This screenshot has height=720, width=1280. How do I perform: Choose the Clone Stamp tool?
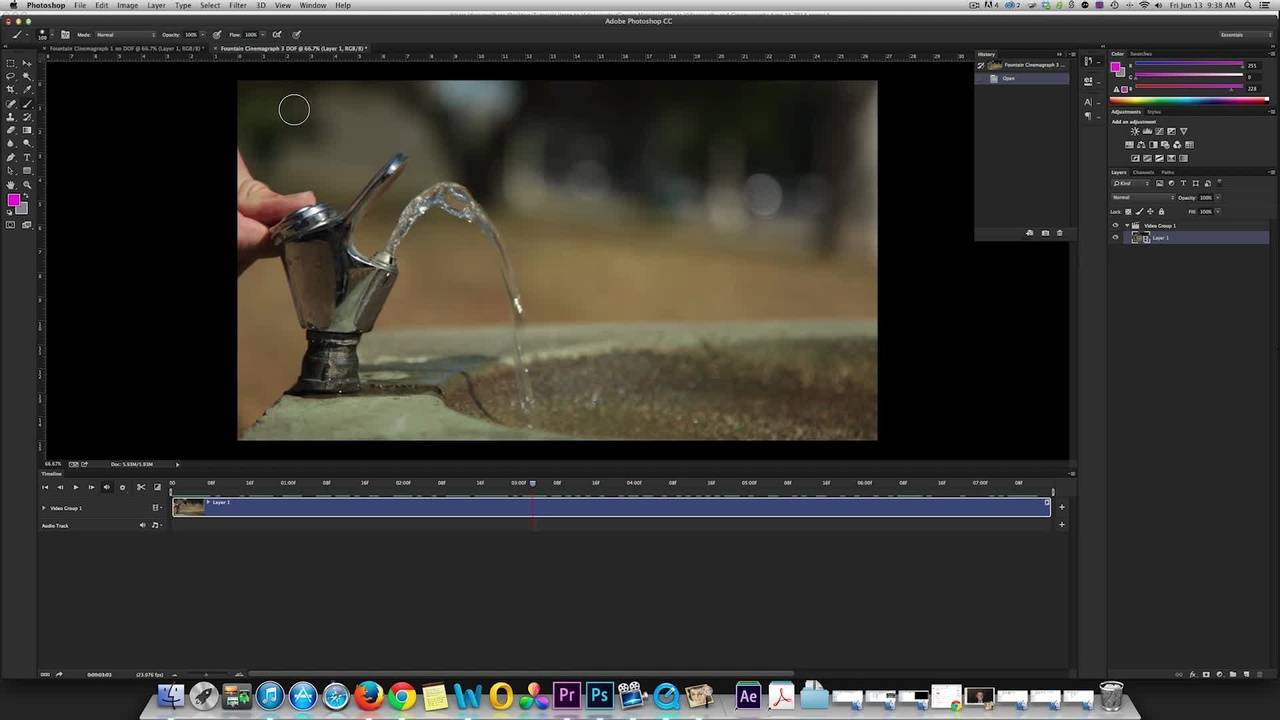click(11, 117)
